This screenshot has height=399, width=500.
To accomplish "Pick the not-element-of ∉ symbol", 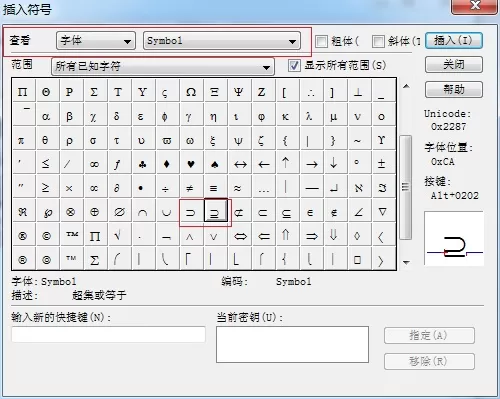I will [335, 212].
